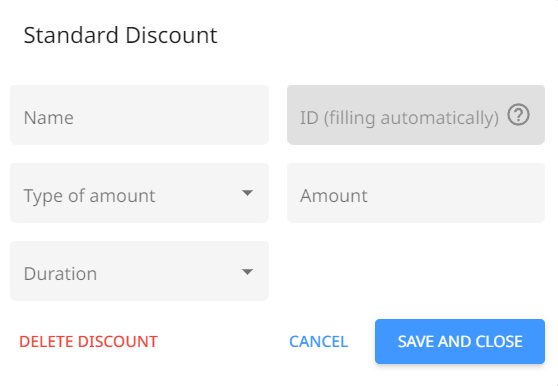Click the Duration dropdown arrow icon
558x386 pixels.
(247, 272)
